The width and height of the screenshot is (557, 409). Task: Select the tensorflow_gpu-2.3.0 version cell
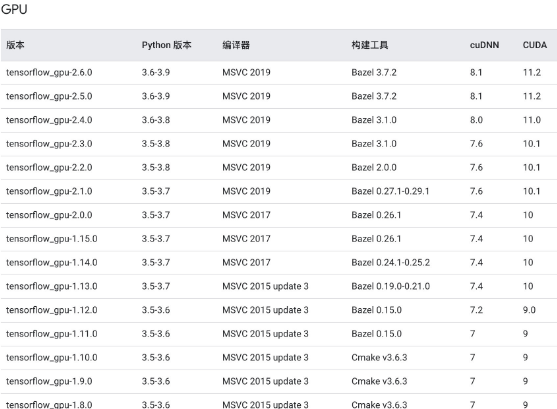click(x=49, y=144)
